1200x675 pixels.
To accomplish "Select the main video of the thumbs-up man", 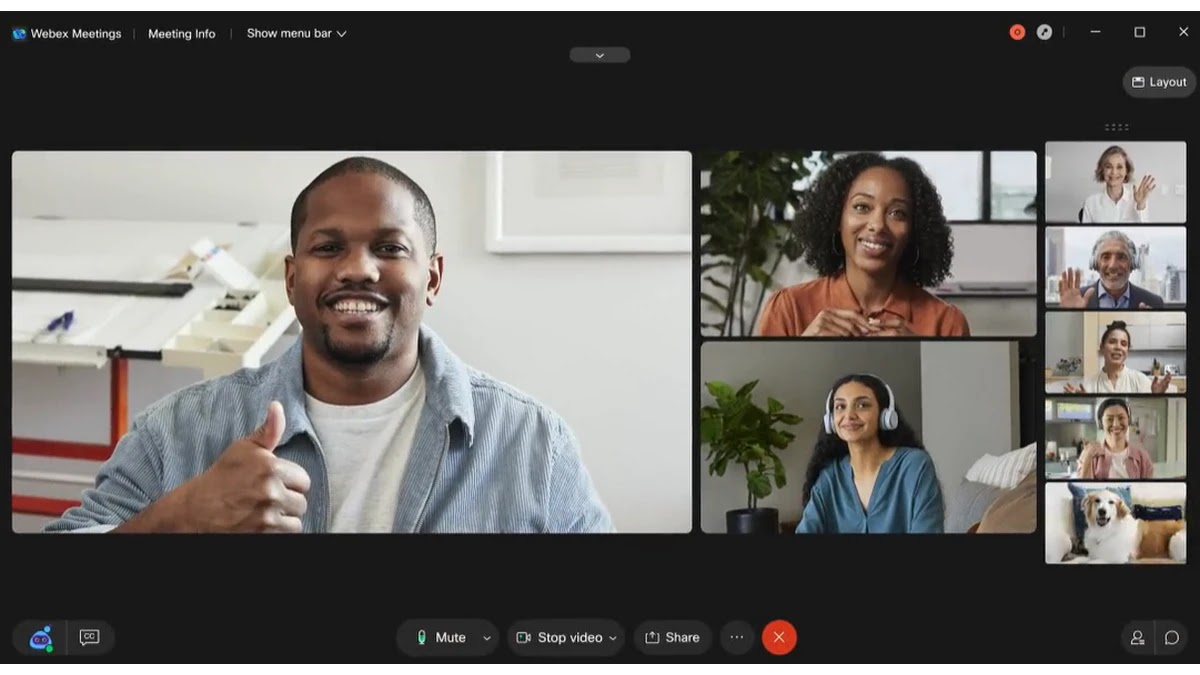I will pos(352,342).
